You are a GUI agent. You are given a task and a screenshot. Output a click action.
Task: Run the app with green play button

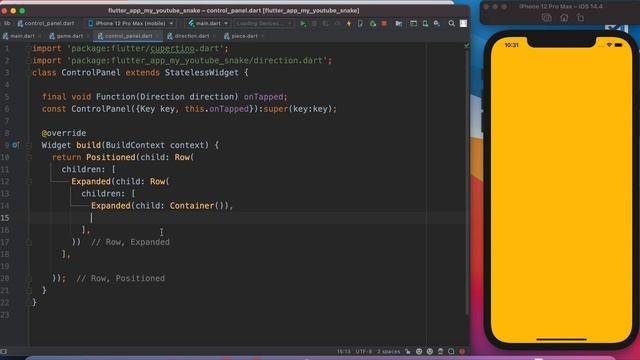(303, 24)
